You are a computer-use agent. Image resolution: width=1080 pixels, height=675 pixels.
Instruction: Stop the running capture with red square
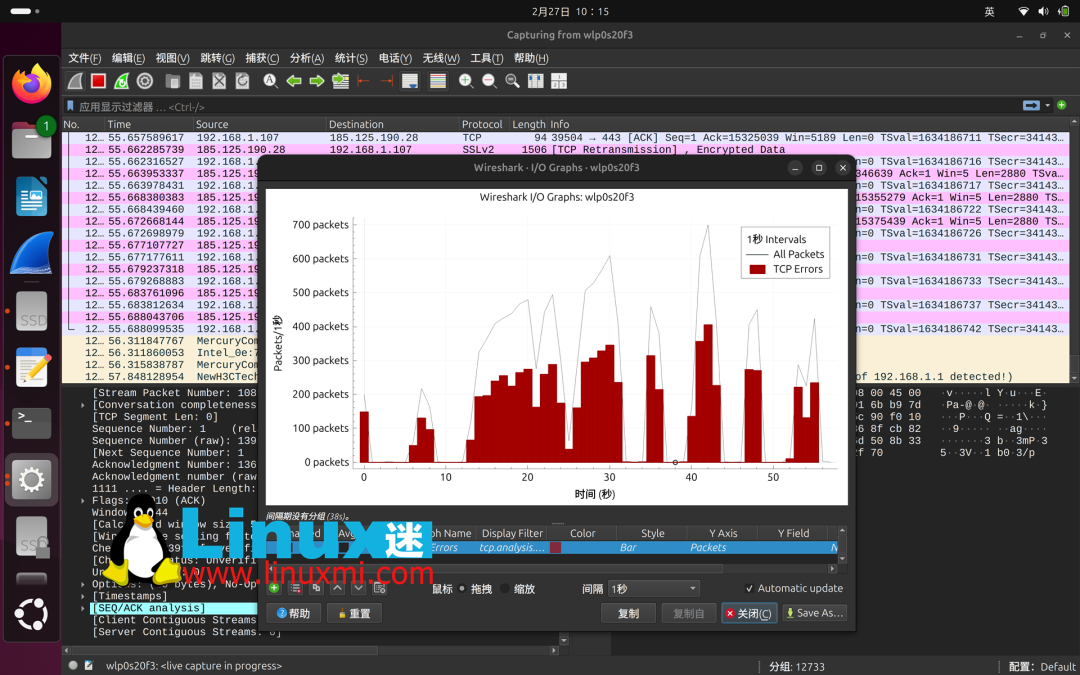[x=98, y=81]
